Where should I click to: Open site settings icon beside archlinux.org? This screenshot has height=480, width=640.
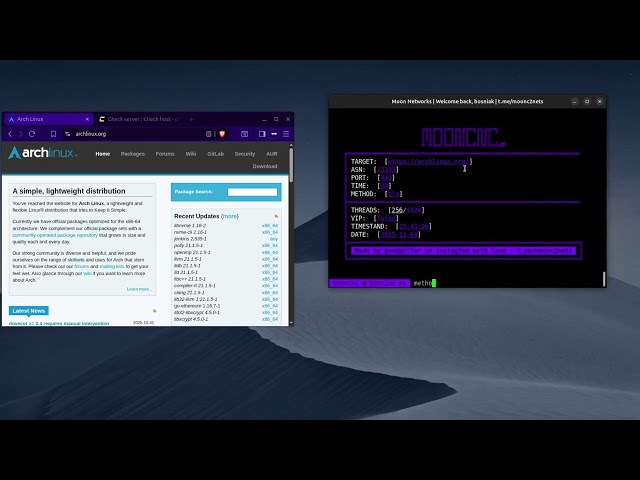[x=67, y=134]
